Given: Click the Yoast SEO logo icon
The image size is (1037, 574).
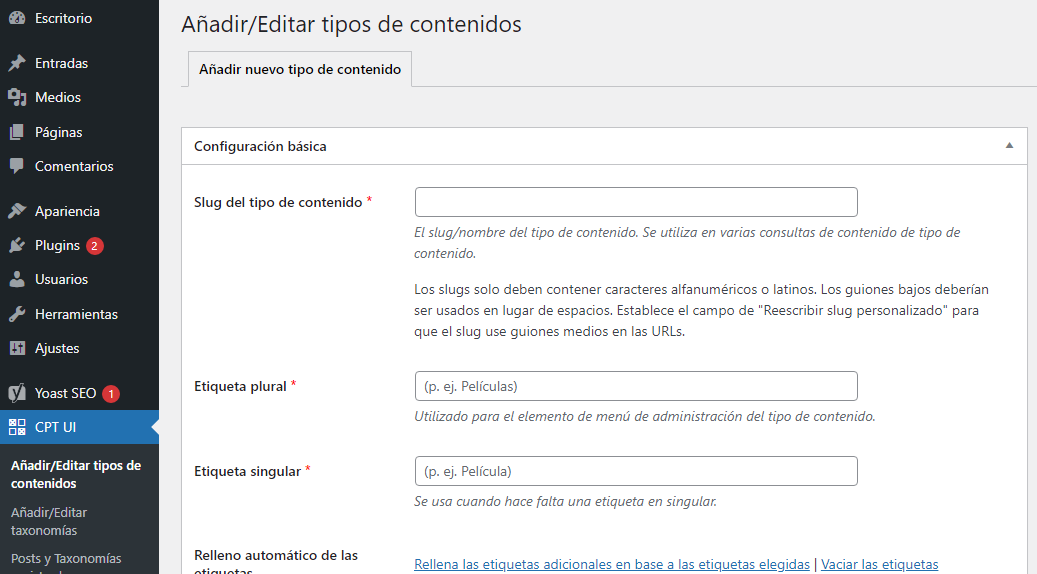Looking at the screenshot, I should (17, 393).
